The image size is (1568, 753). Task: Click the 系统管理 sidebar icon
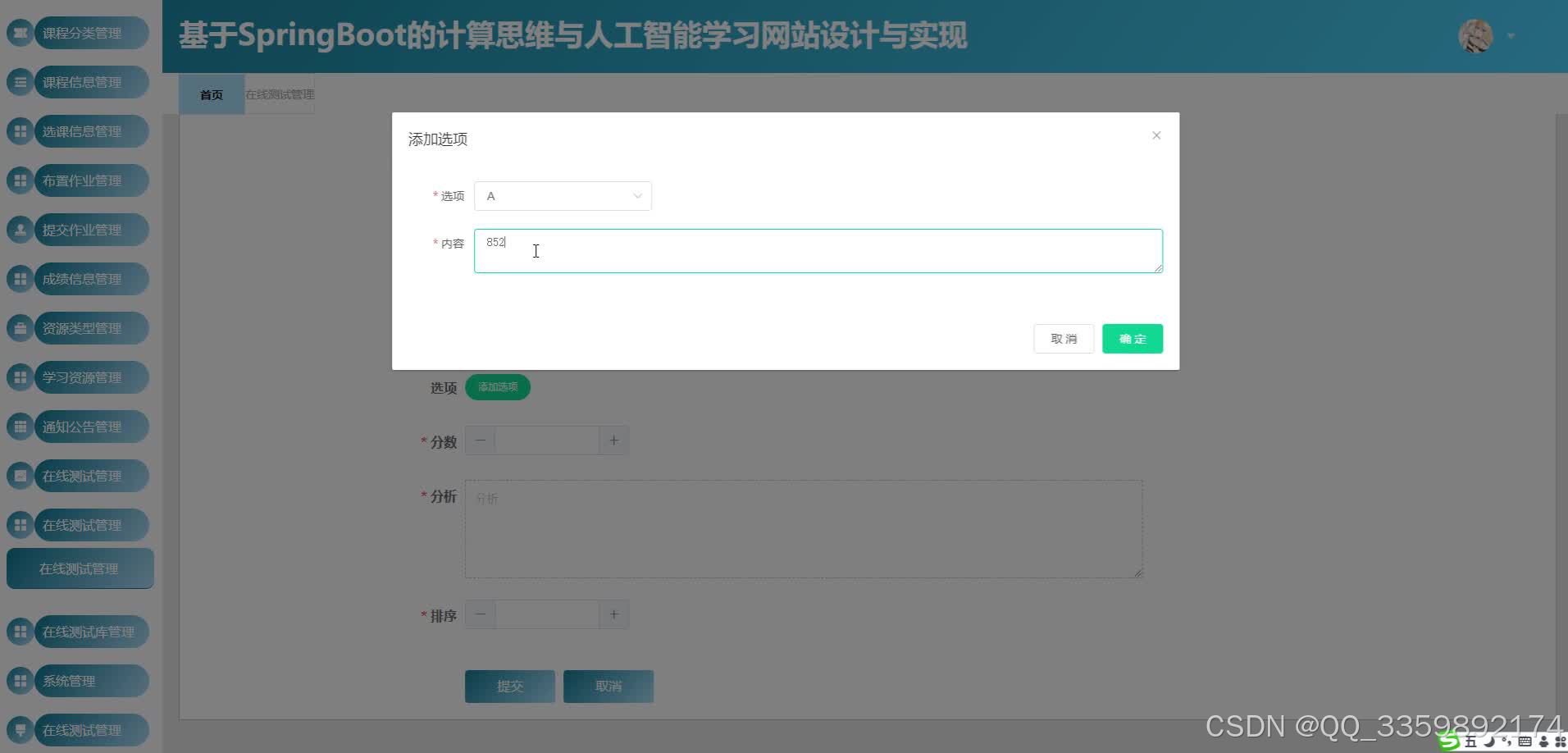(21, 681)
